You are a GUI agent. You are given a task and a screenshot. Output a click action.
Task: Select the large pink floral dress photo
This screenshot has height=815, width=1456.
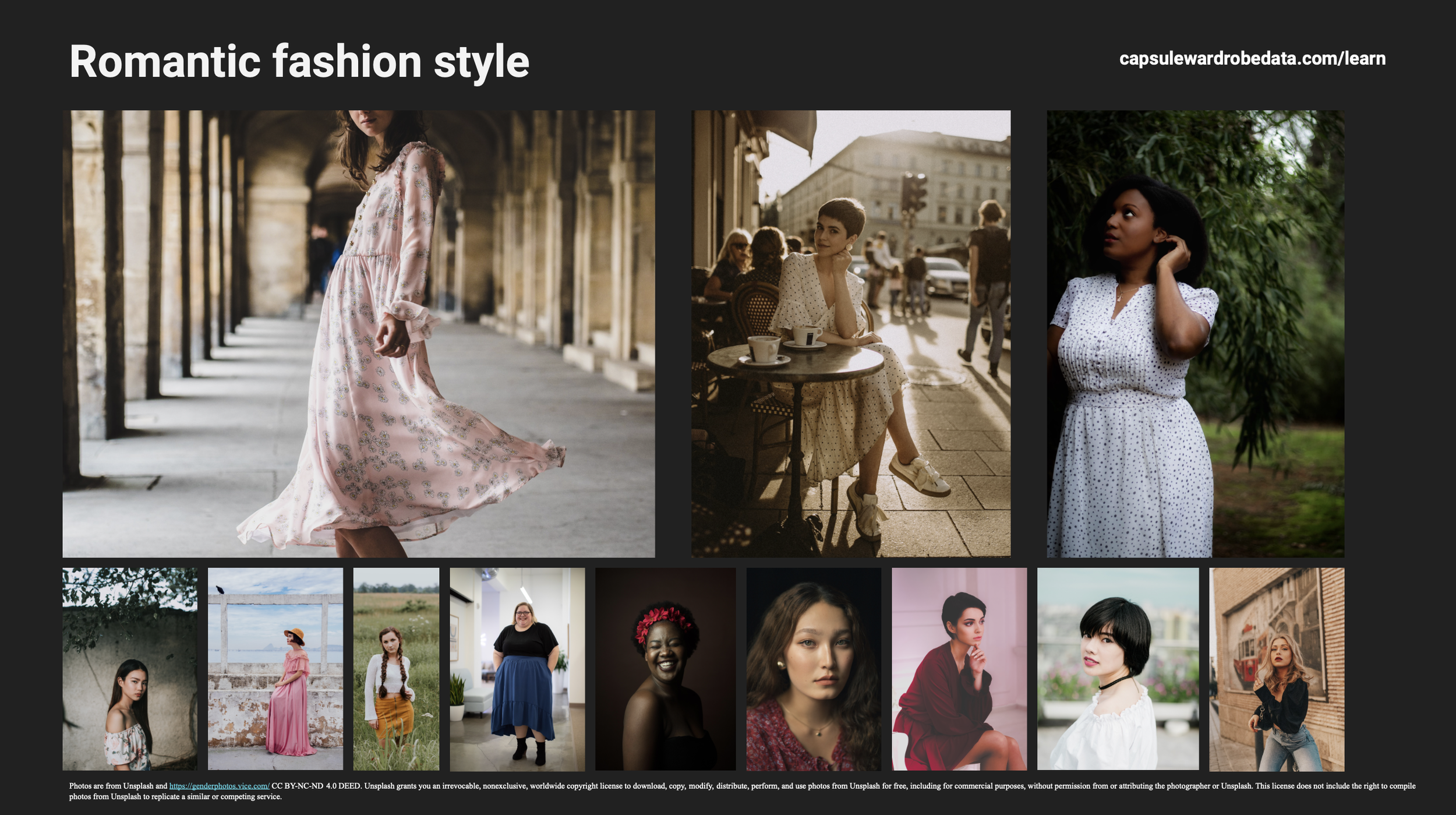[x=358, y=333]
